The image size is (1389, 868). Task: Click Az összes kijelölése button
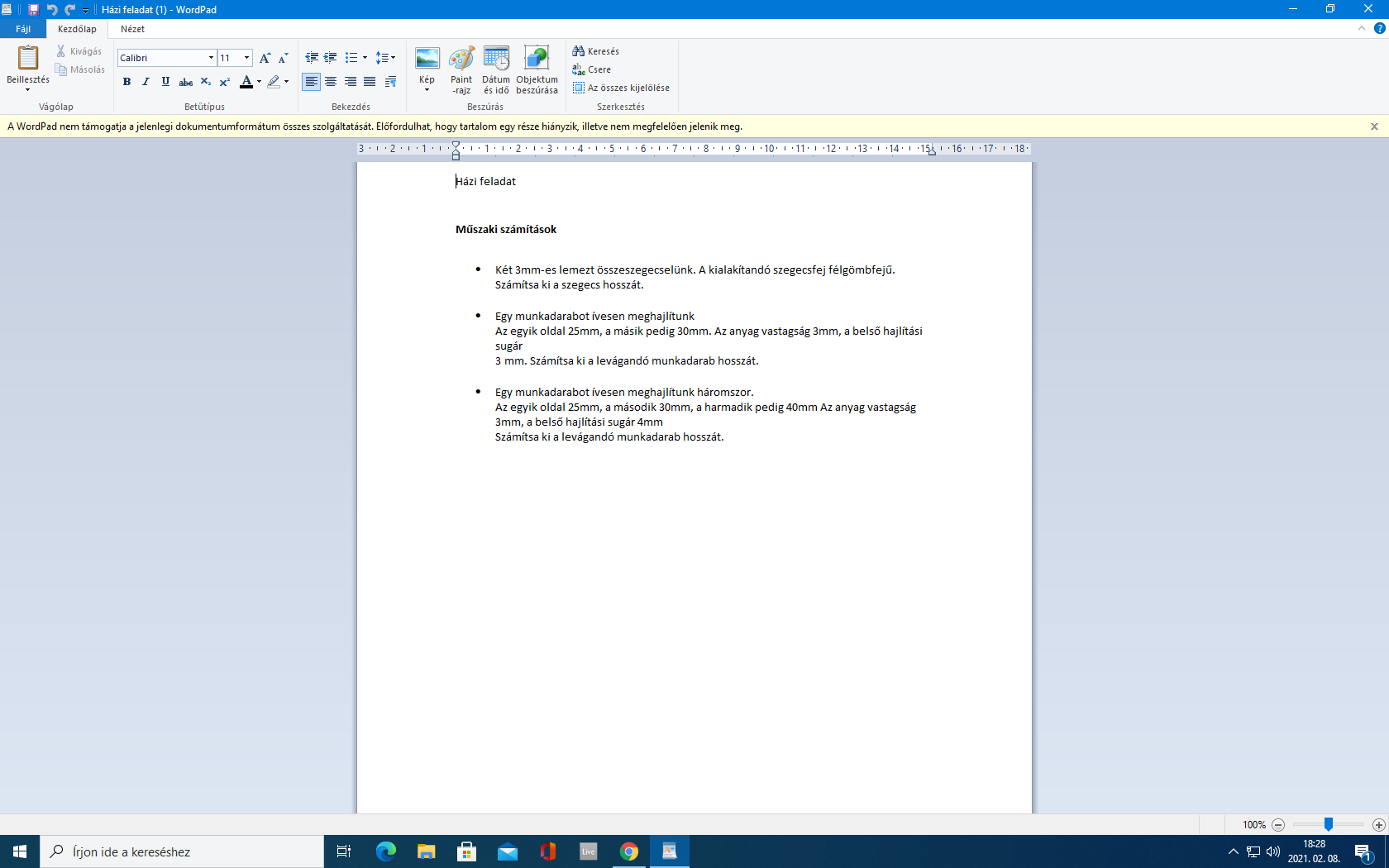coord(622,88)
